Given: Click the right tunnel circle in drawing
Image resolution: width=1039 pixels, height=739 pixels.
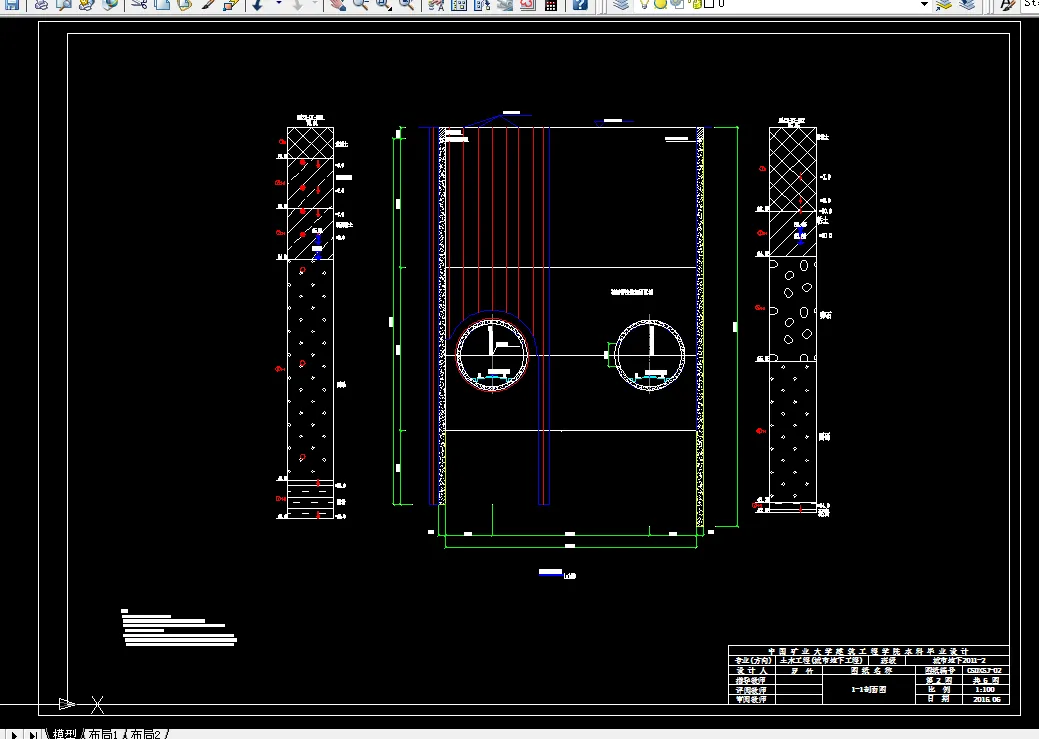Looking at the screenshot, I should click(649, 355).
